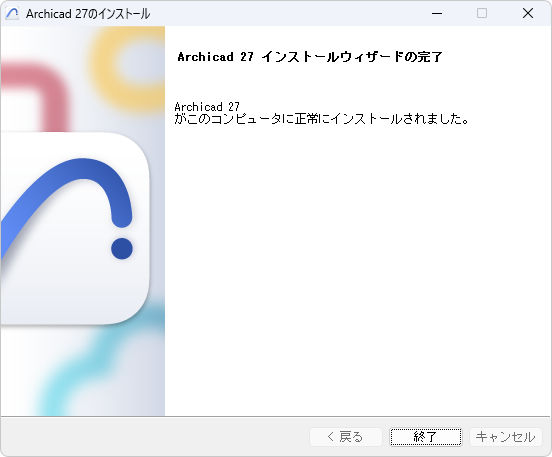The height and width of the screenshot is (457, 552).
Task: Click the maximize button in title bar
Action: coord(482,13)
